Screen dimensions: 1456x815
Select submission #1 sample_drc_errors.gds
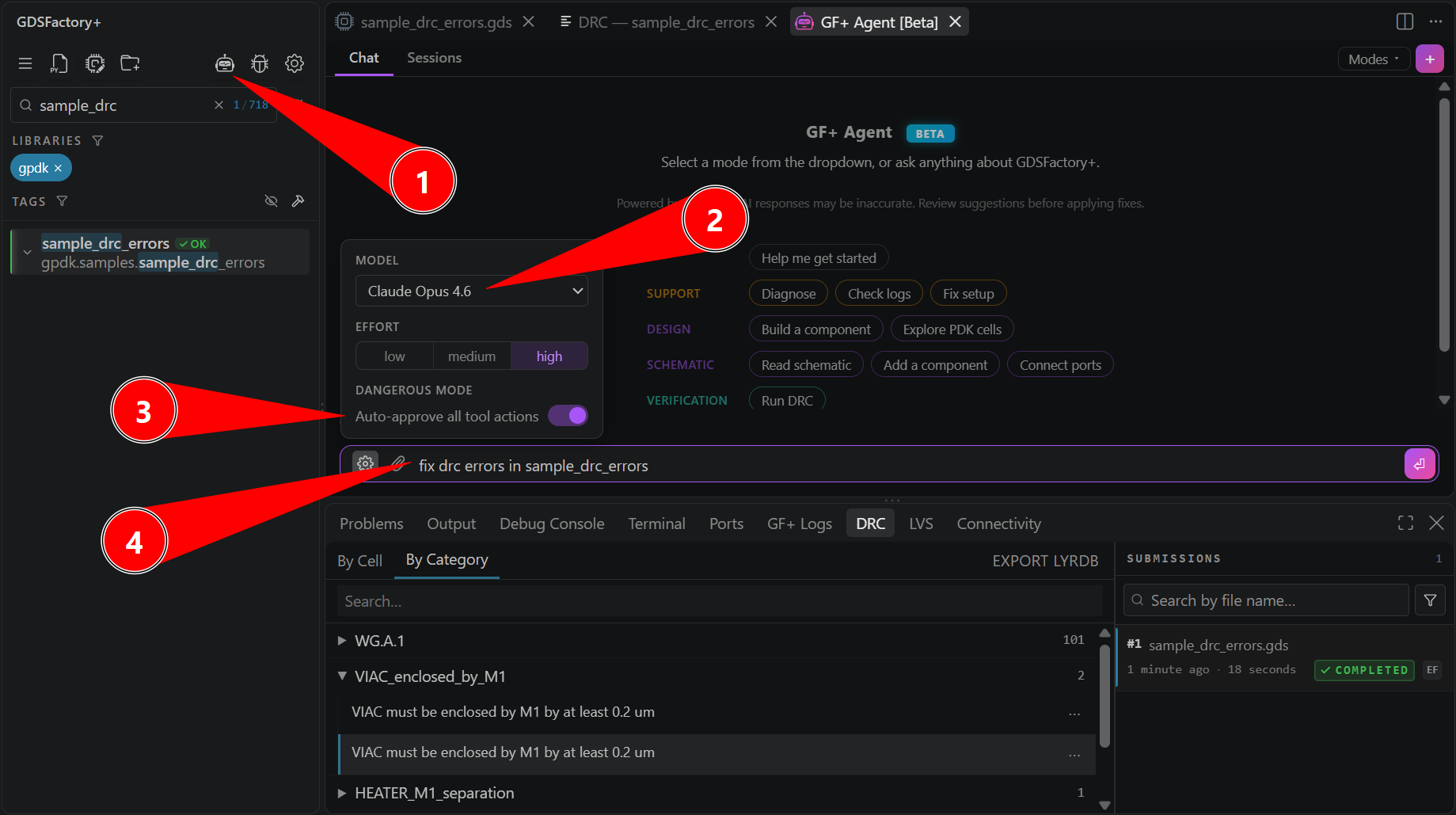pyautogui.click(x=1284, y=657)
